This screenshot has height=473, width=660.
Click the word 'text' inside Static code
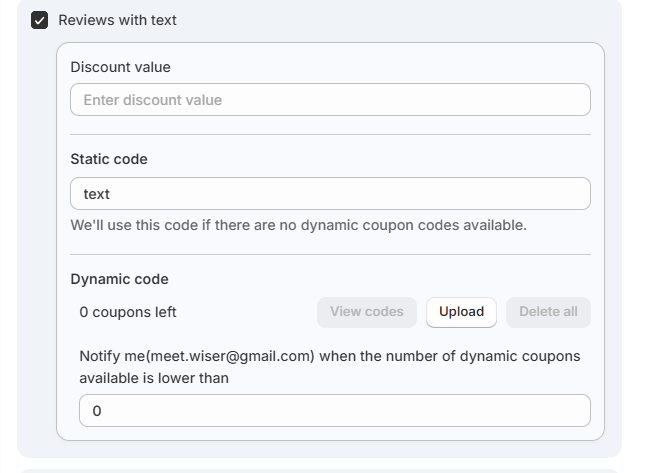[97, 194]
